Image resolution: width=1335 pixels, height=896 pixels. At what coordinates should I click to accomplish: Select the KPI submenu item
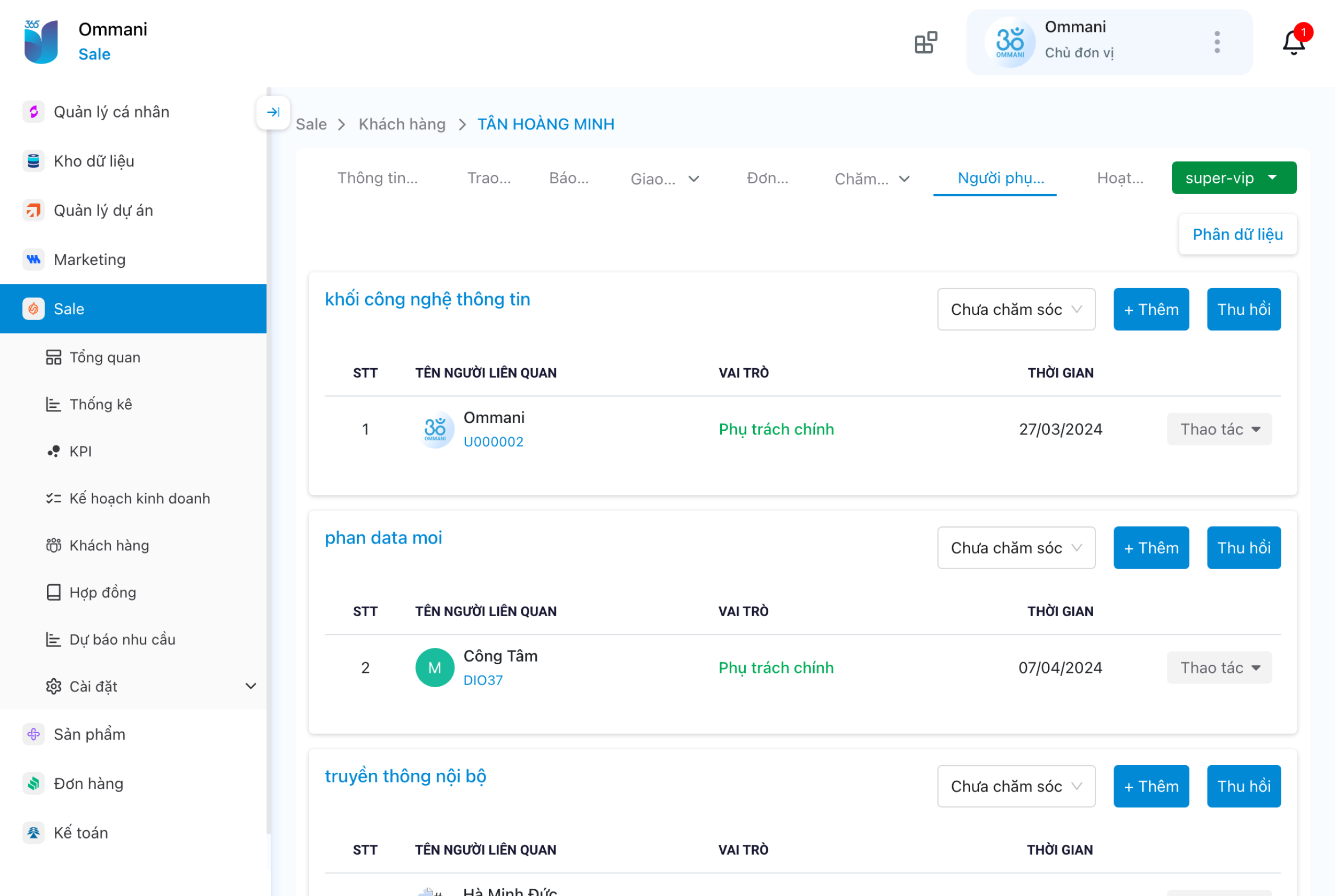coord(80,452)
